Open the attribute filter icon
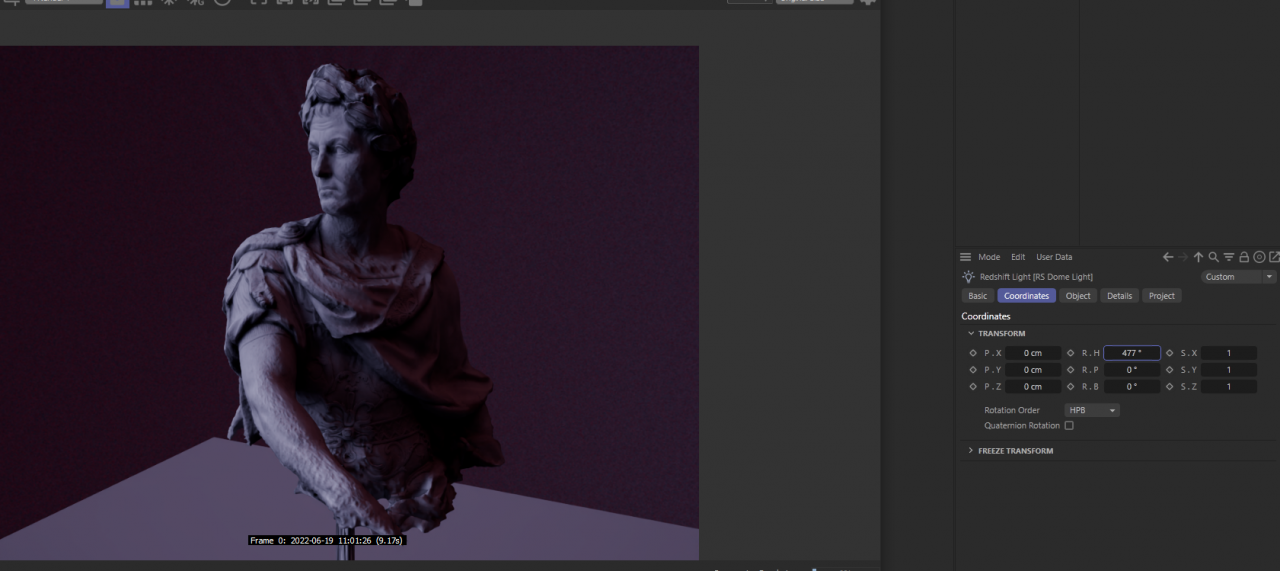 [x=1229, y=257]
